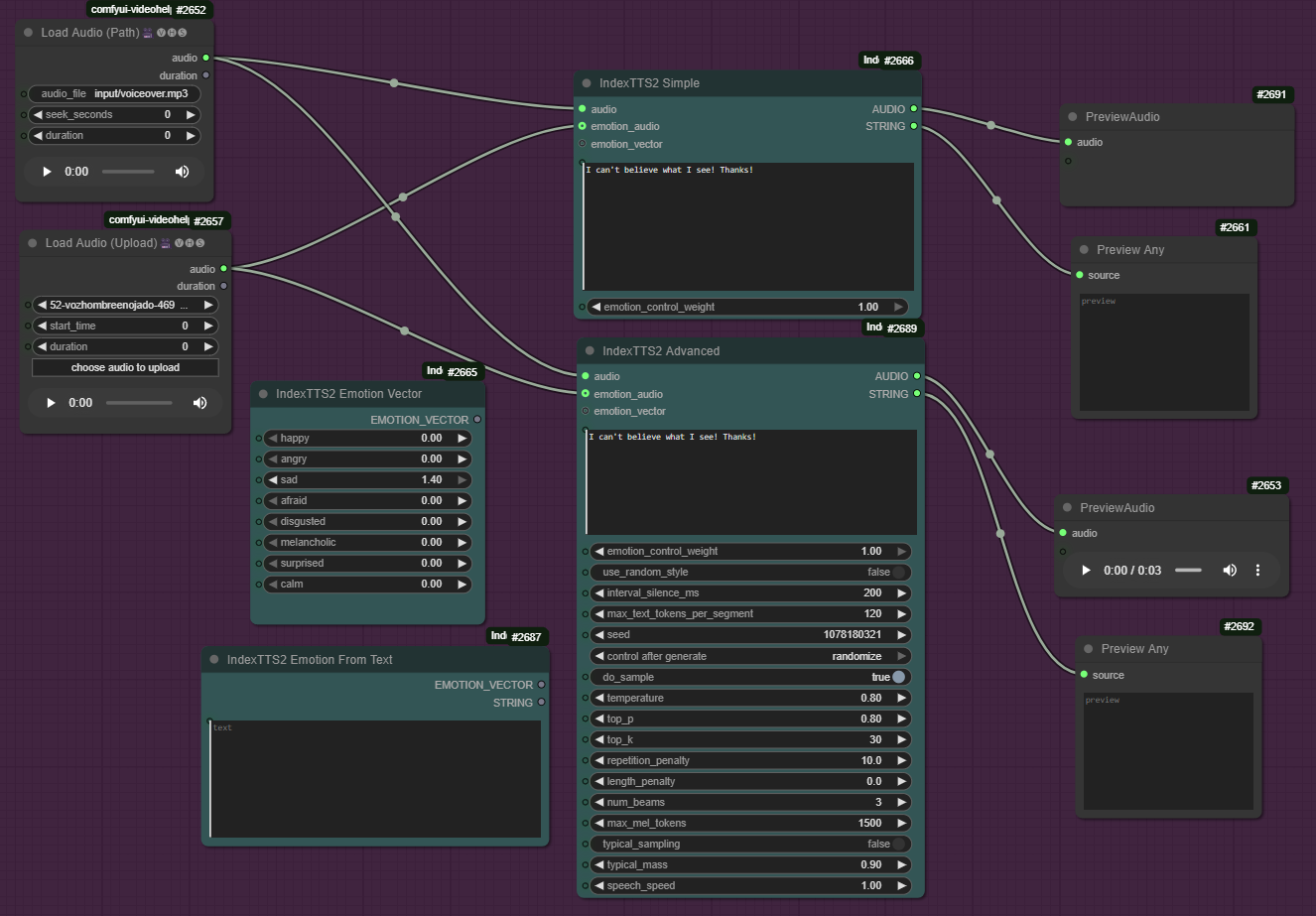Open the 52-vozhombreenojado audio file selector
Viewport: 1316px width, 916px height.
[125, 304]
